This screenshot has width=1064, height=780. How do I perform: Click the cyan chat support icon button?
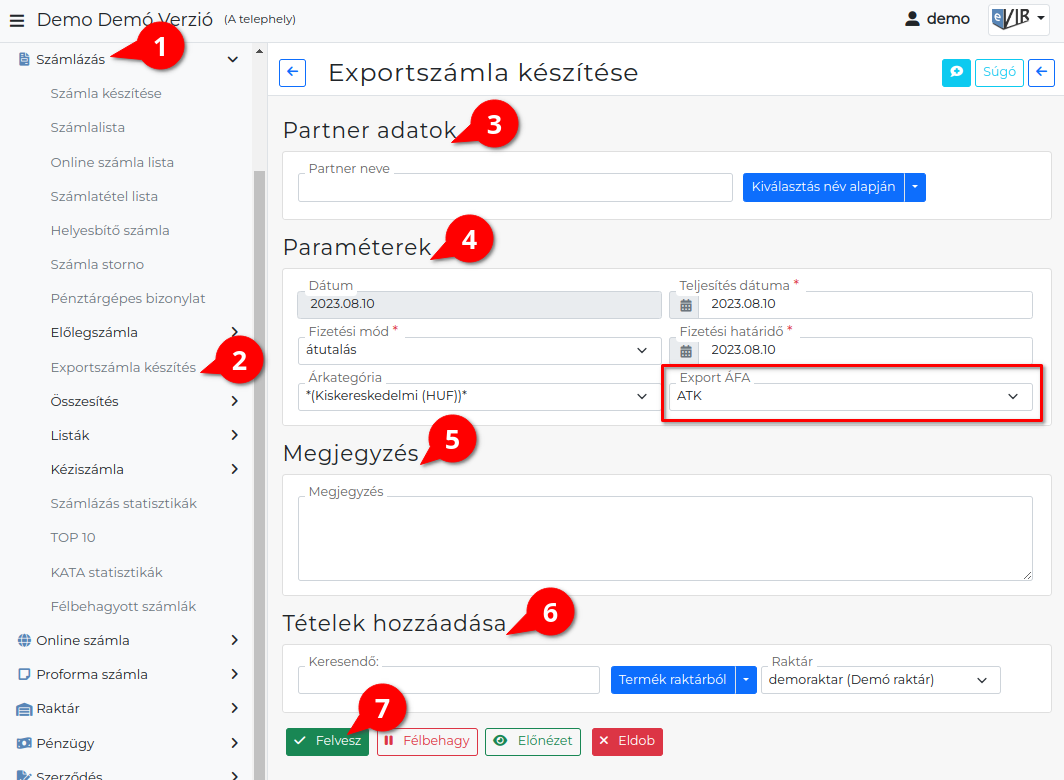pos(956,73)
